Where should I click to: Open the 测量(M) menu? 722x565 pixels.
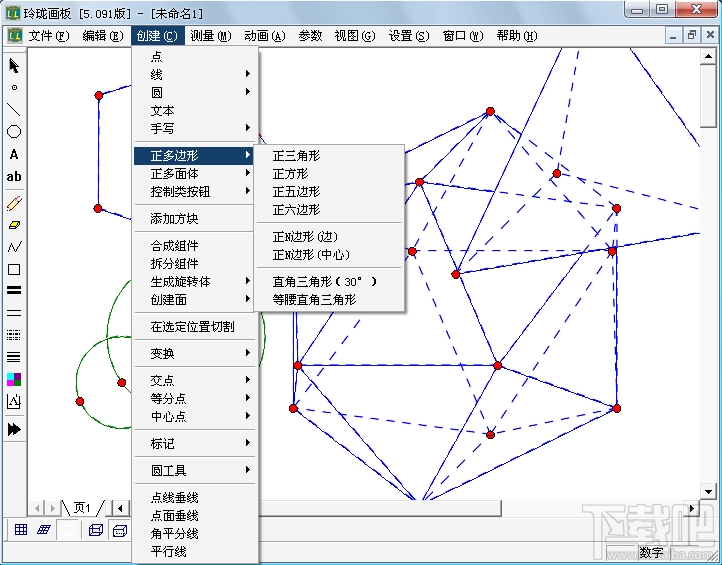[x=211, y=35]
